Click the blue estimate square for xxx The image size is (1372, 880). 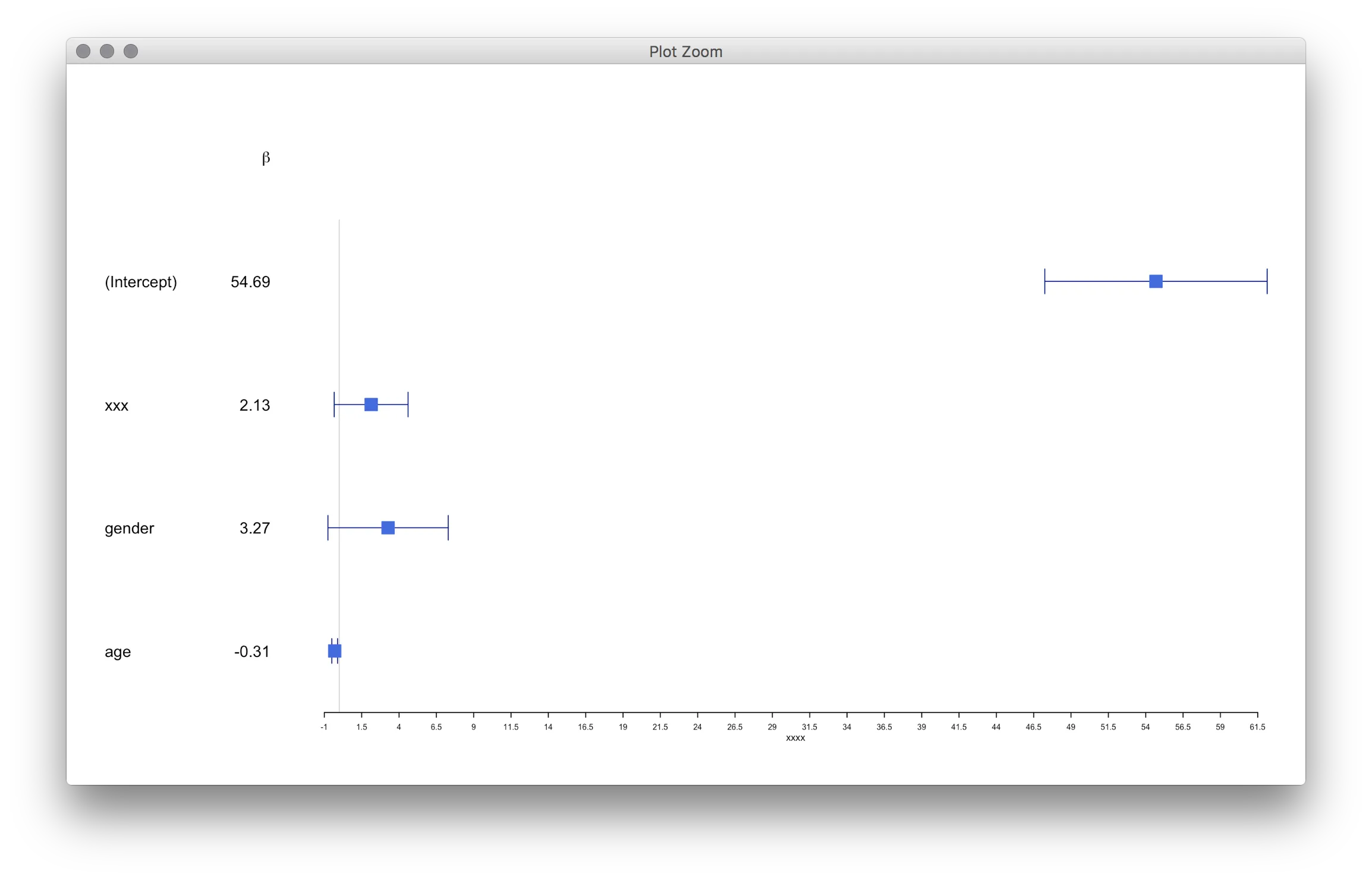click(x=371, y=405)
